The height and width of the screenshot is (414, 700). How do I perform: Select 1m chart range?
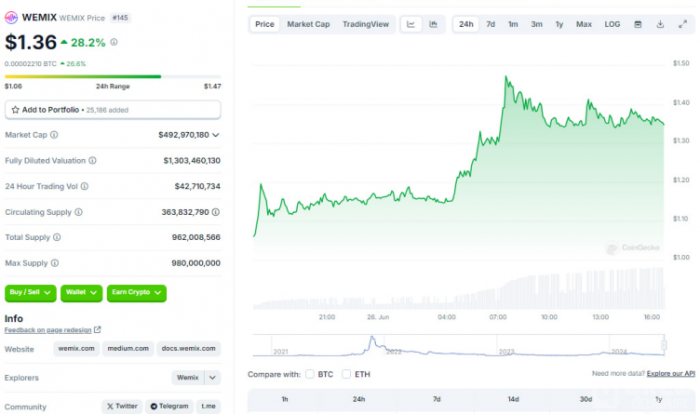pos(513,24)
